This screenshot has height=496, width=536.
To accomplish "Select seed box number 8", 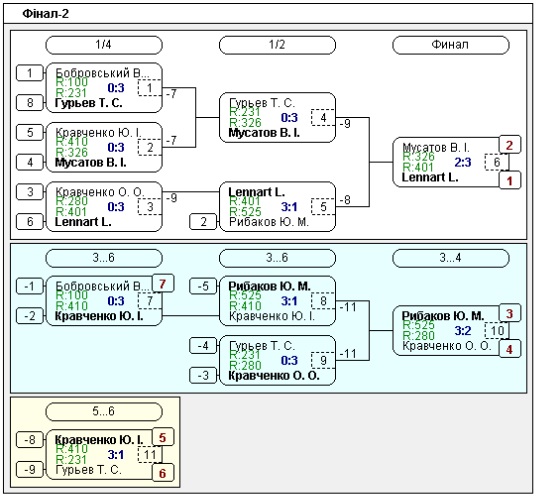I will (30, 103).
